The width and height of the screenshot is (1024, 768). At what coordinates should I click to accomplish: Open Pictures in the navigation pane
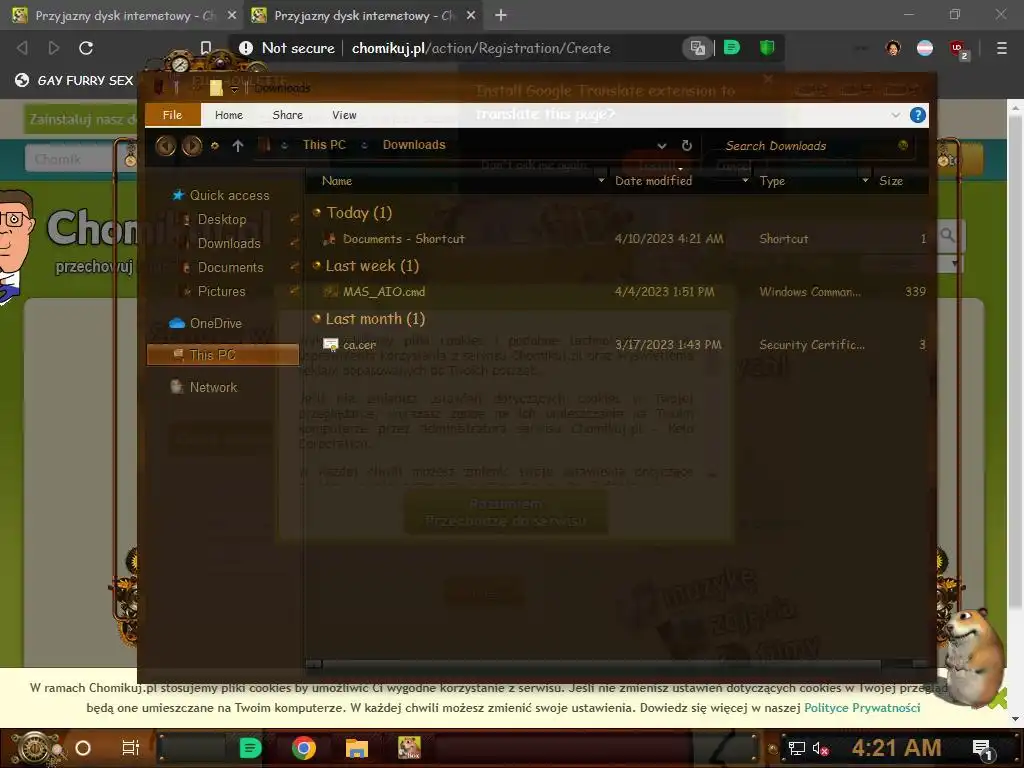click(x=221, y=292)
